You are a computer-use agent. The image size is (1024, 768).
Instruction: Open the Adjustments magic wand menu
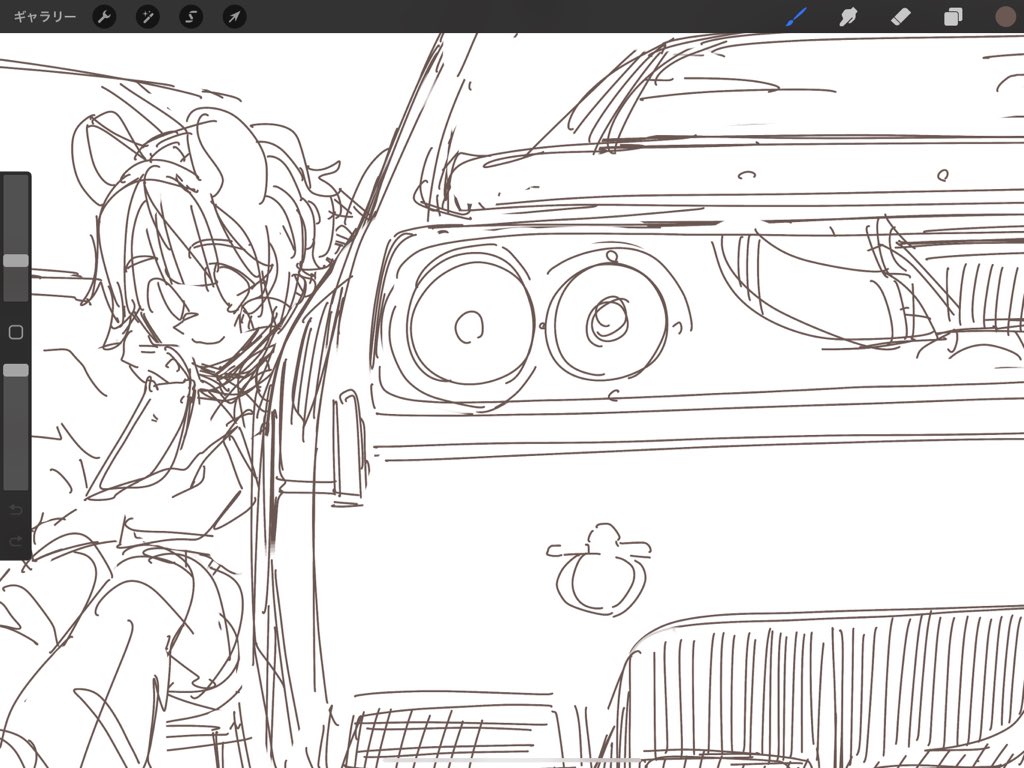click(148, 16)
